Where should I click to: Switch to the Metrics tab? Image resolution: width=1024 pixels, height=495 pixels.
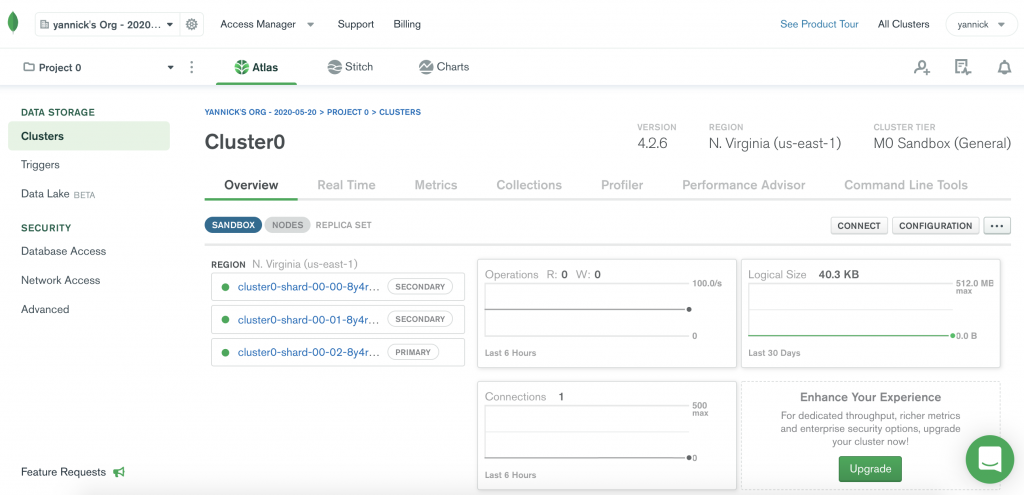point(436,185)
